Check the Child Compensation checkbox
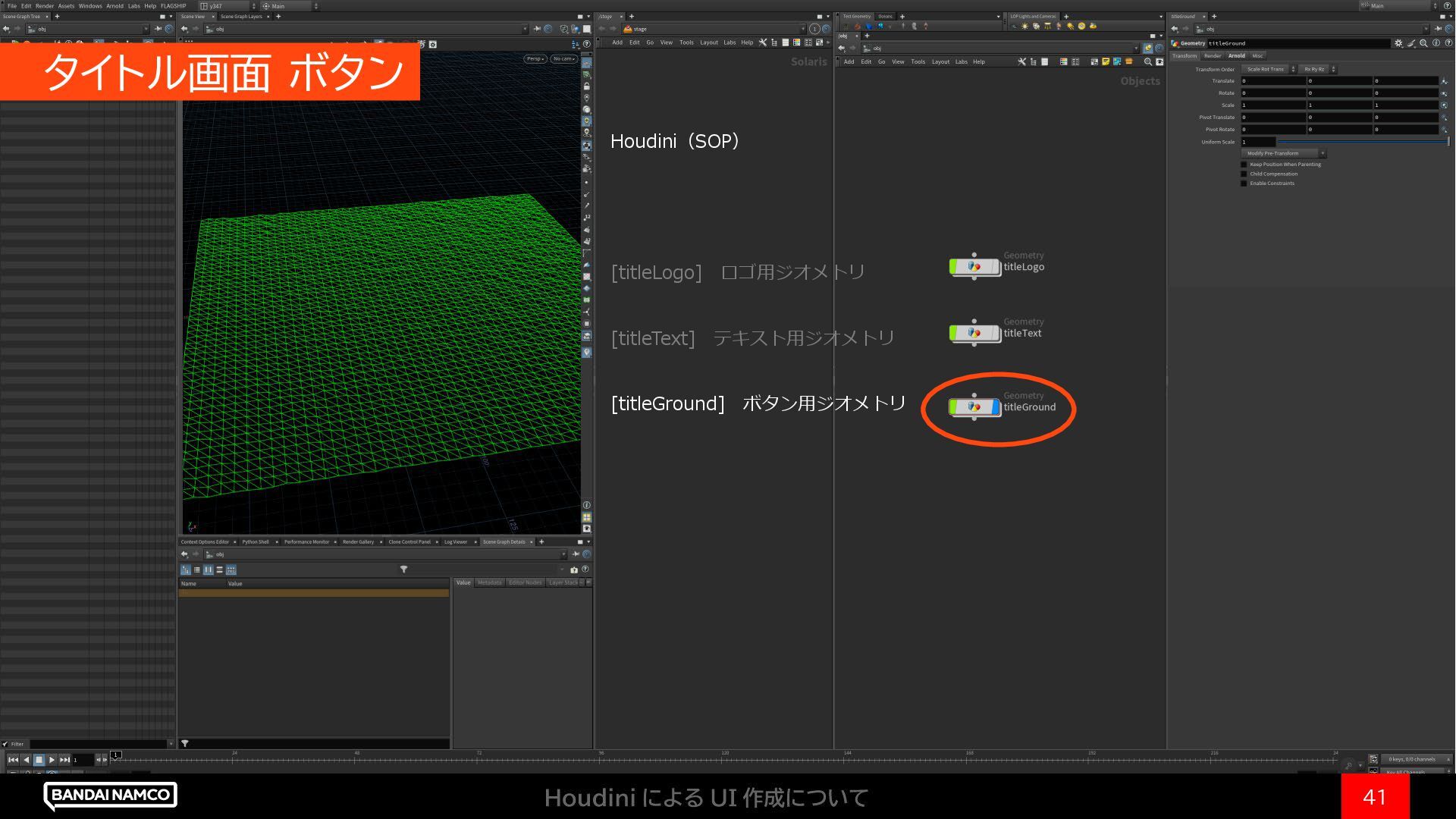This screenshot has height=819, width=1456. (x=1244, y=174)
